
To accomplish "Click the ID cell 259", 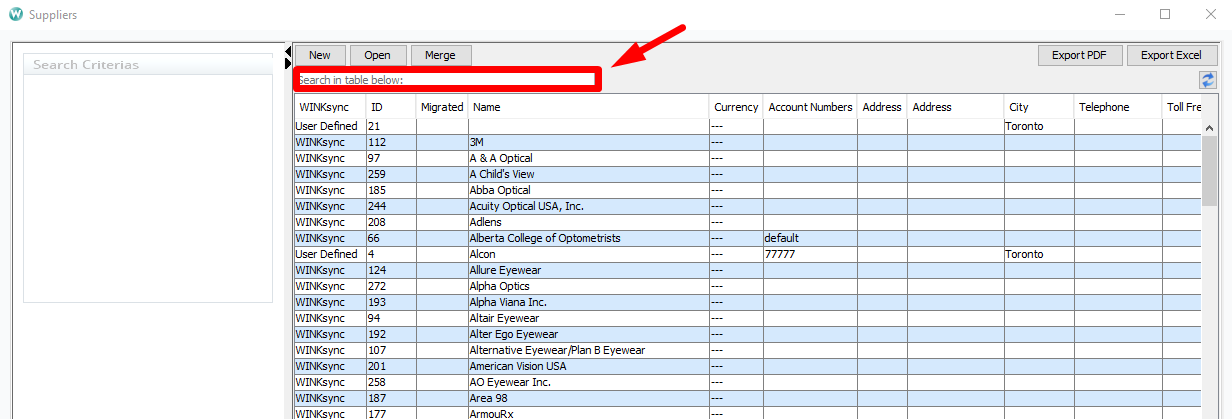I will tap(391, 174).
